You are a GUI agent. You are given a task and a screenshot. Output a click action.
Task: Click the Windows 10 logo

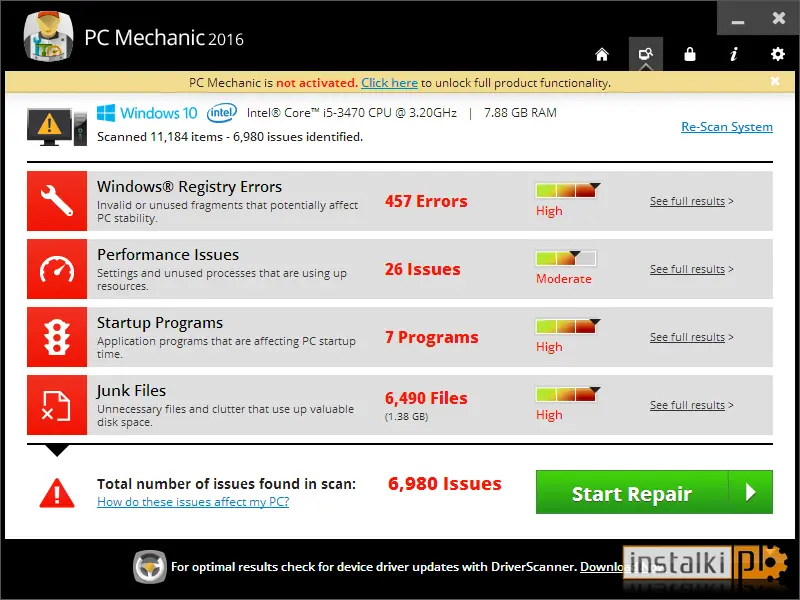147,113
